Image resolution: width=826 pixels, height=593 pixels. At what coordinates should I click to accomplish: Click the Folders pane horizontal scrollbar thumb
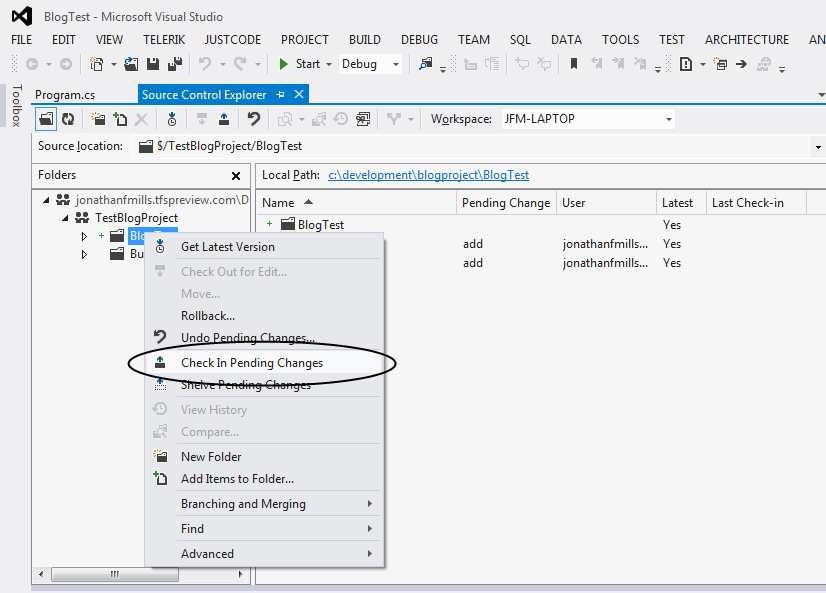(x=114, y=574)
